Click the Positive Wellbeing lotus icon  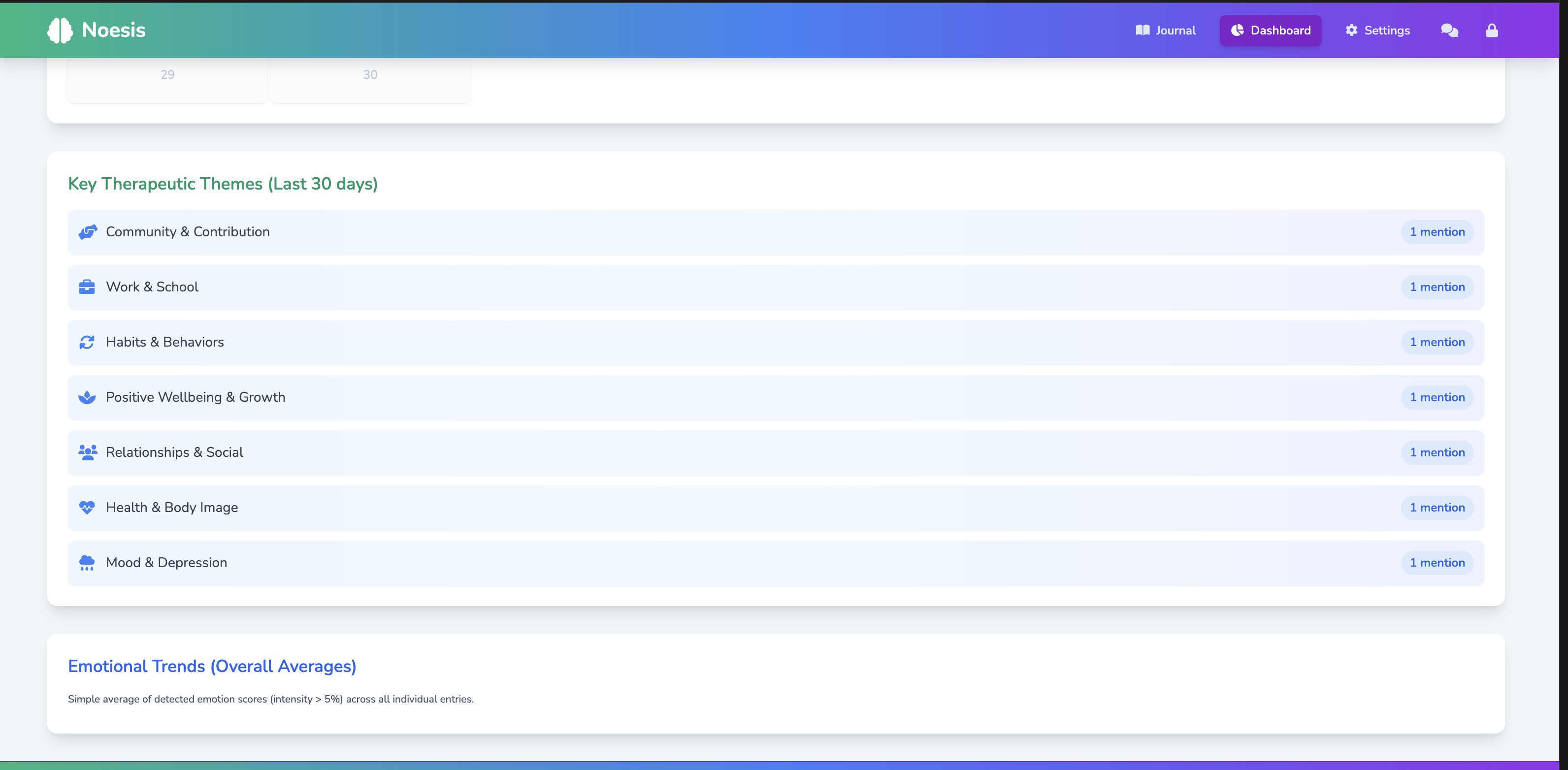point(87,397)
